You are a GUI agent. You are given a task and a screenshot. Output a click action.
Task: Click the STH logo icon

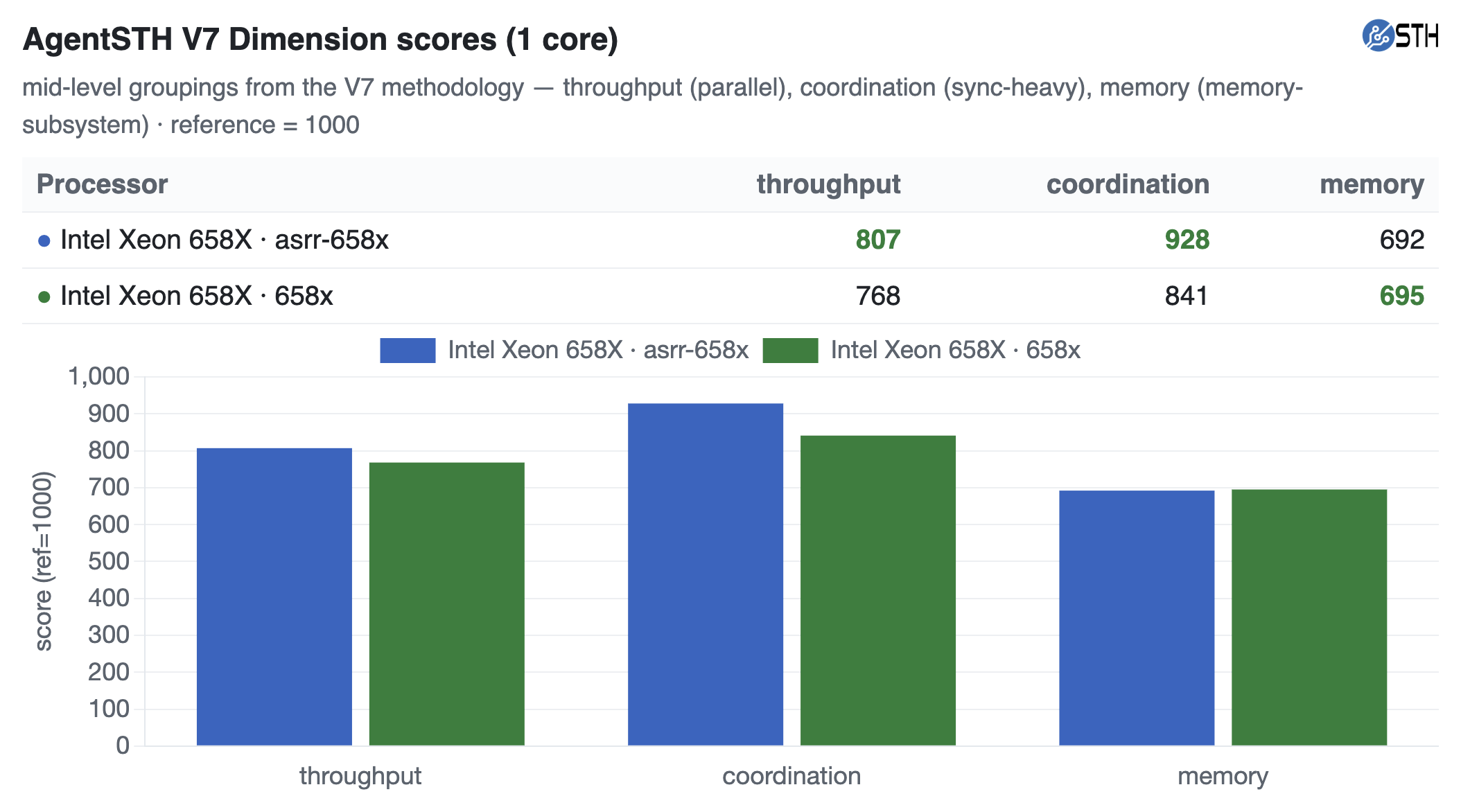[1377, 35]
